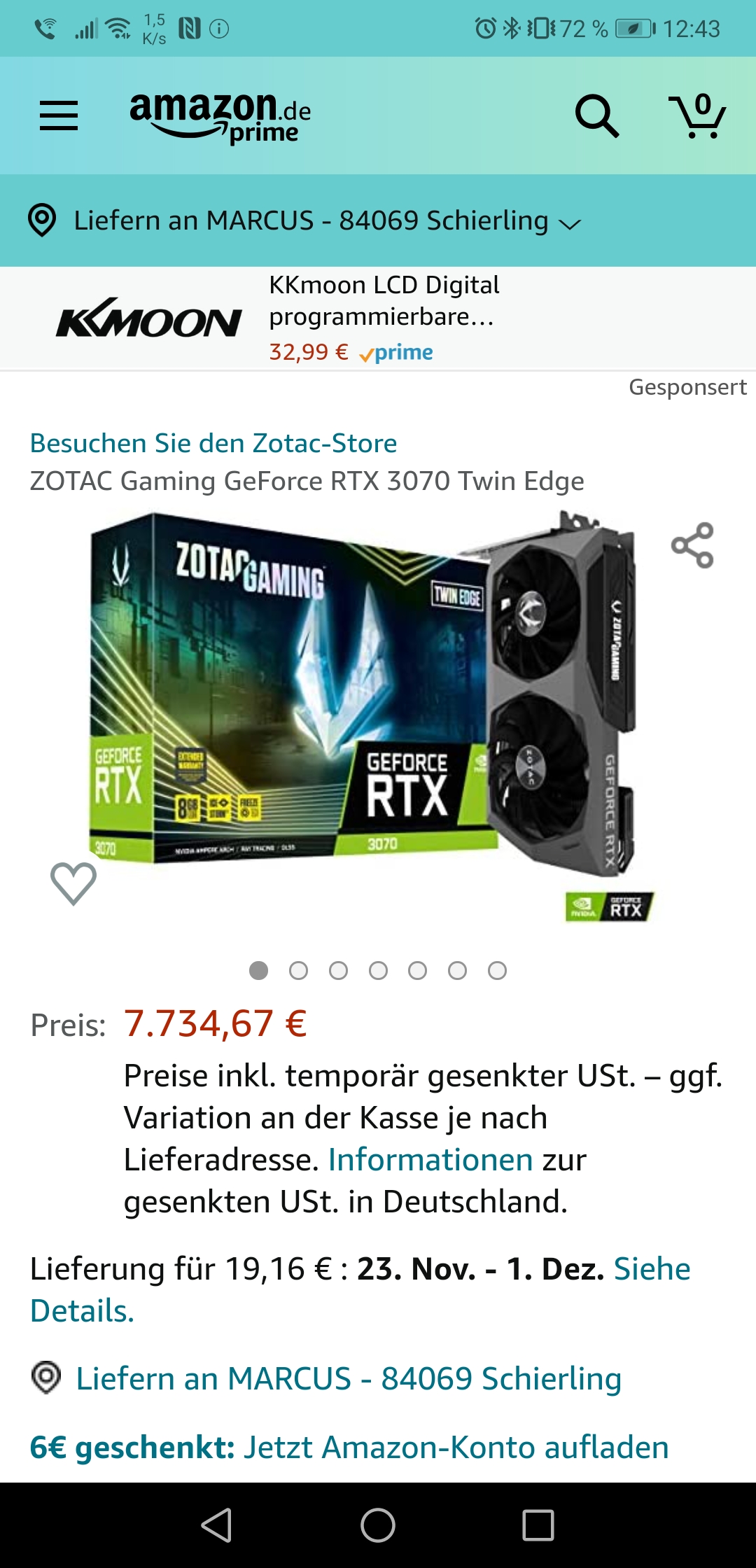Tap the share icon beside product image
This screenshot has height=1568, width=756.
(692, 545)
